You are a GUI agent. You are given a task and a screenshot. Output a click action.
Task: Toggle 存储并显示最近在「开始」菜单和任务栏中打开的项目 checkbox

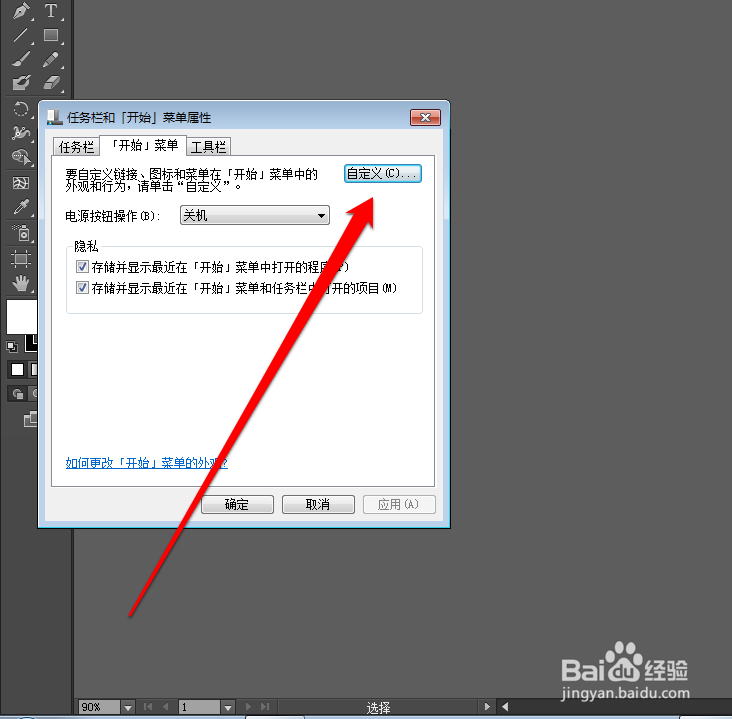[x=82, y=288]
